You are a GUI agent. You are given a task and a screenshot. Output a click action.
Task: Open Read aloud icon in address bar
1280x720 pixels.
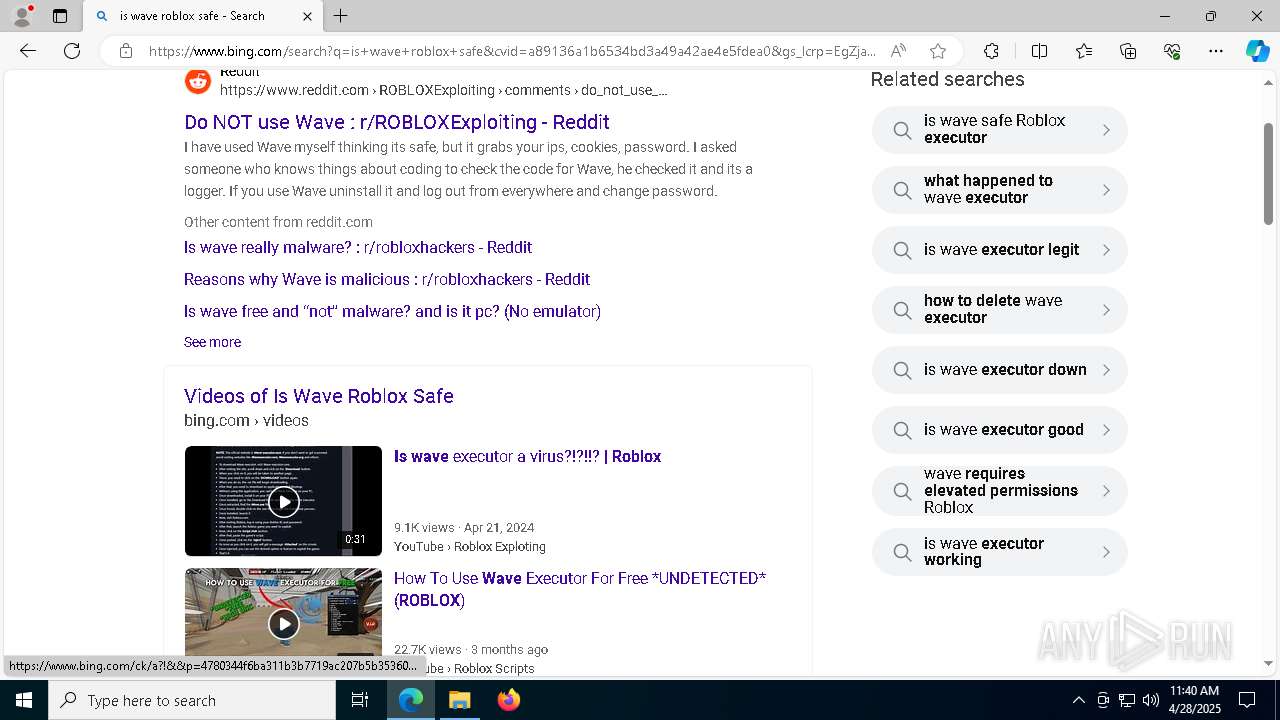point(898,51)
